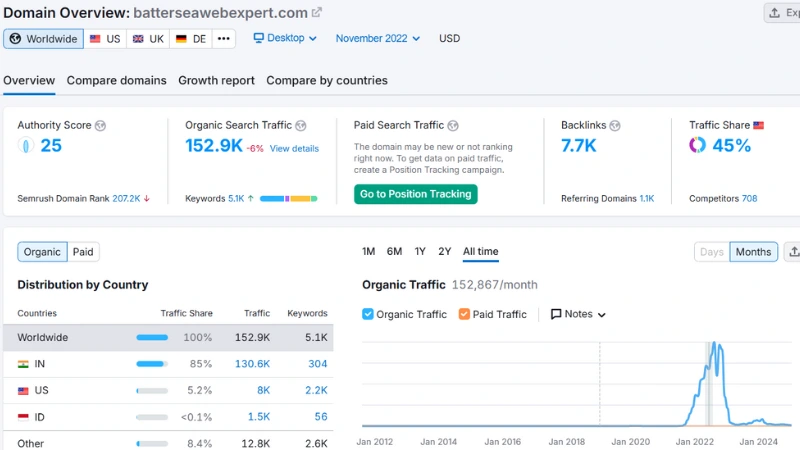Screen dimensions: 800x450
Task: Open Competitors 708 link
Action: 749,198
